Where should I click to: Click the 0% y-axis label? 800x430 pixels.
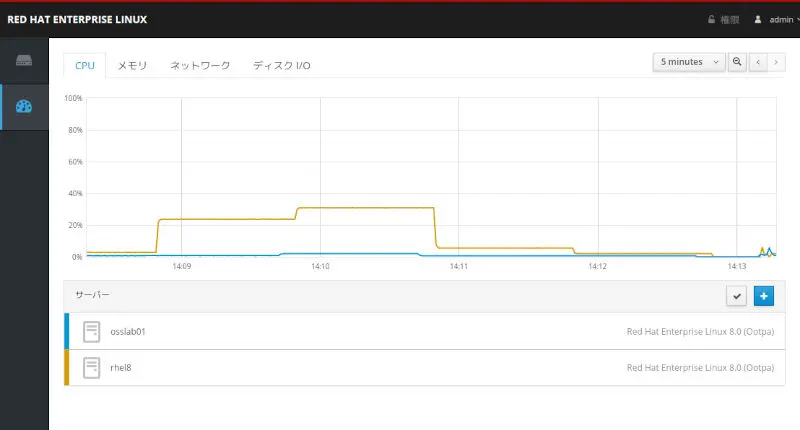pos(77,257)
